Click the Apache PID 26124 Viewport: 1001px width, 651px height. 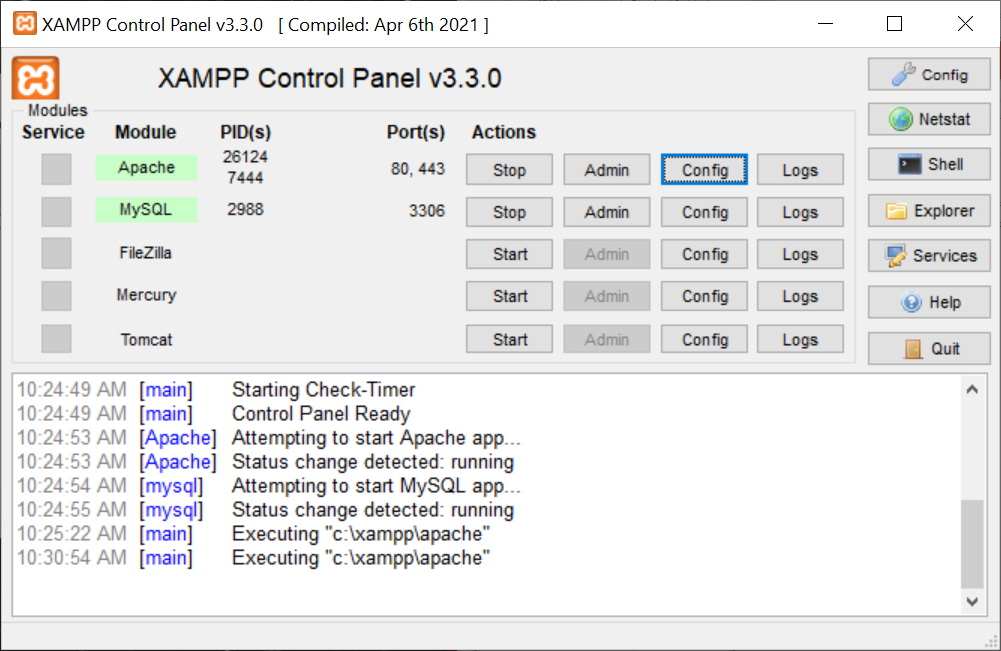[x=245, y=156]
